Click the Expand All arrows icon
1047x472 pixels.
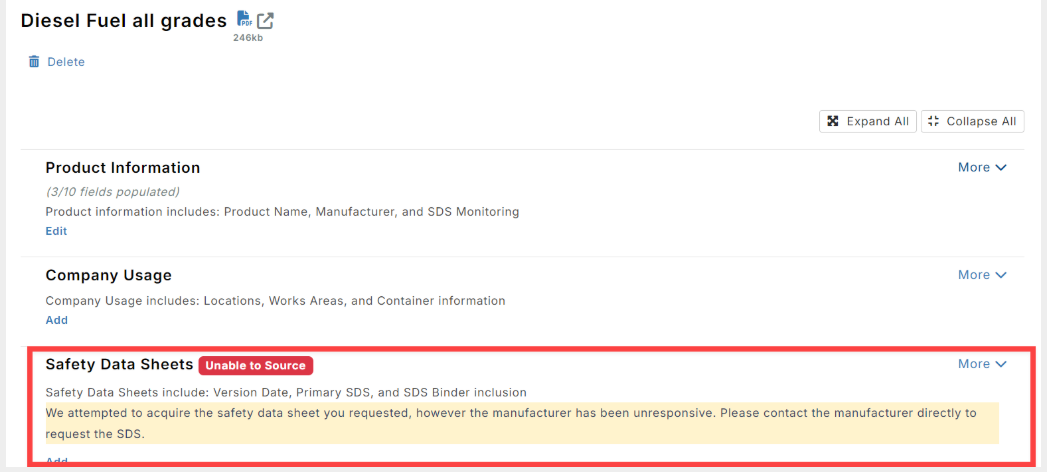pos(833,122)
